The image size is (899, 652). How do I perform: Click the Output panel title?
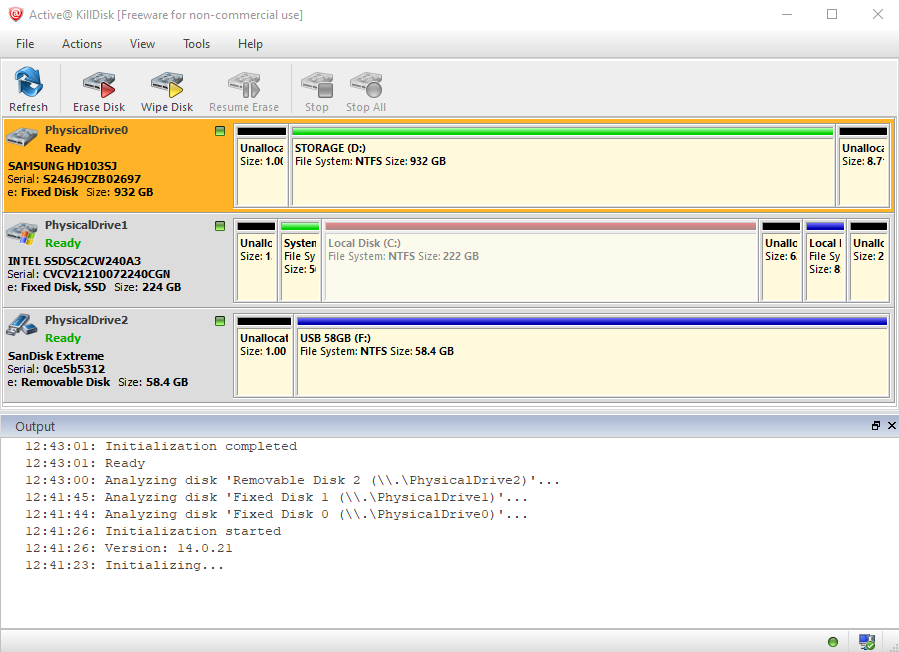[x=35, y=427]
